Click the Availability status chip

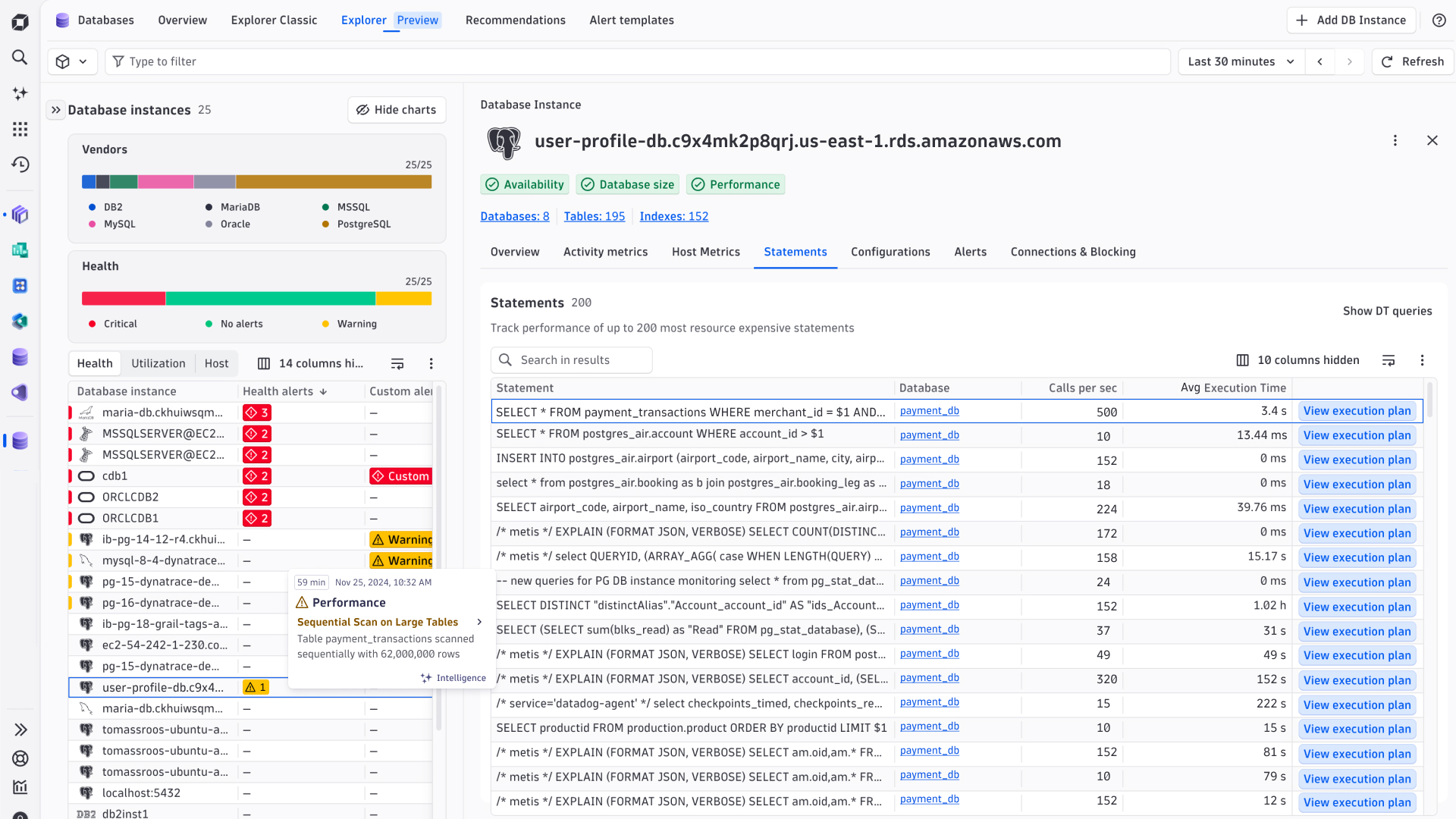[525, 184]
